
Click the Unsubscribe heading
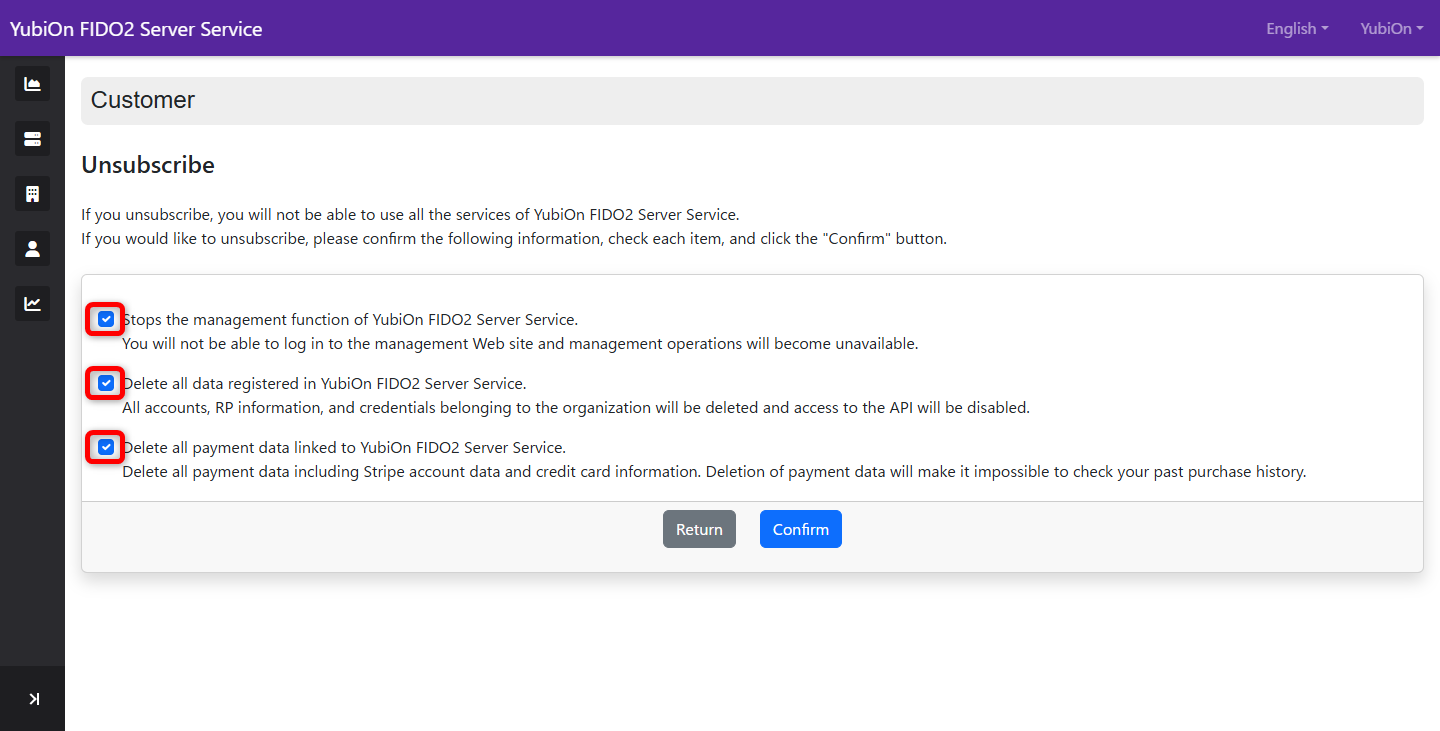[x=148, y=165]
